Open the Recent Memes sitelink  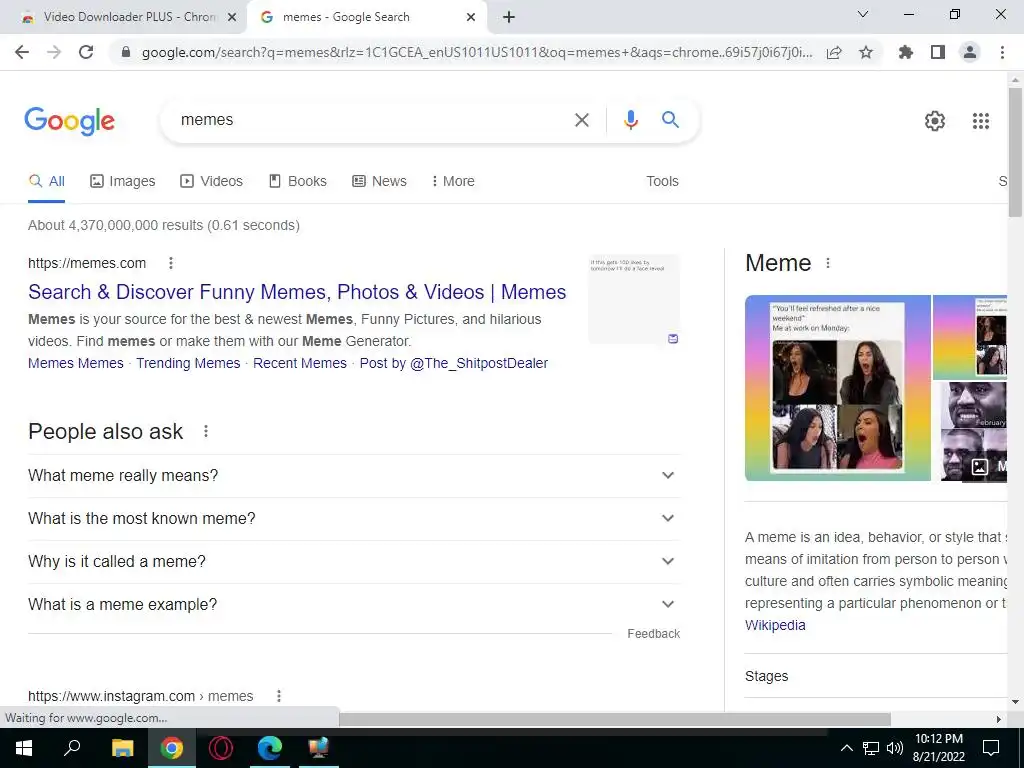pyautogui.click(x=300, y=363)
